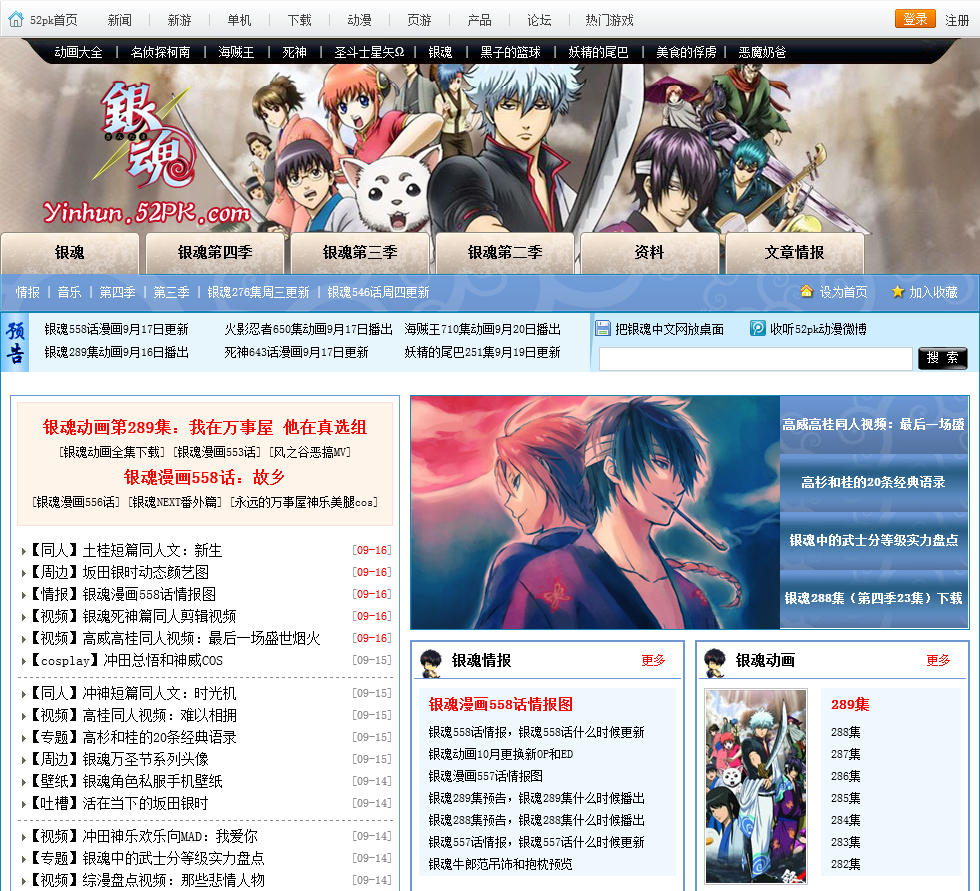This screenshot has height=891, width=980.
Task: Open headline 银魂漫画558话：故乡
Action: click(x=204, y=477)
